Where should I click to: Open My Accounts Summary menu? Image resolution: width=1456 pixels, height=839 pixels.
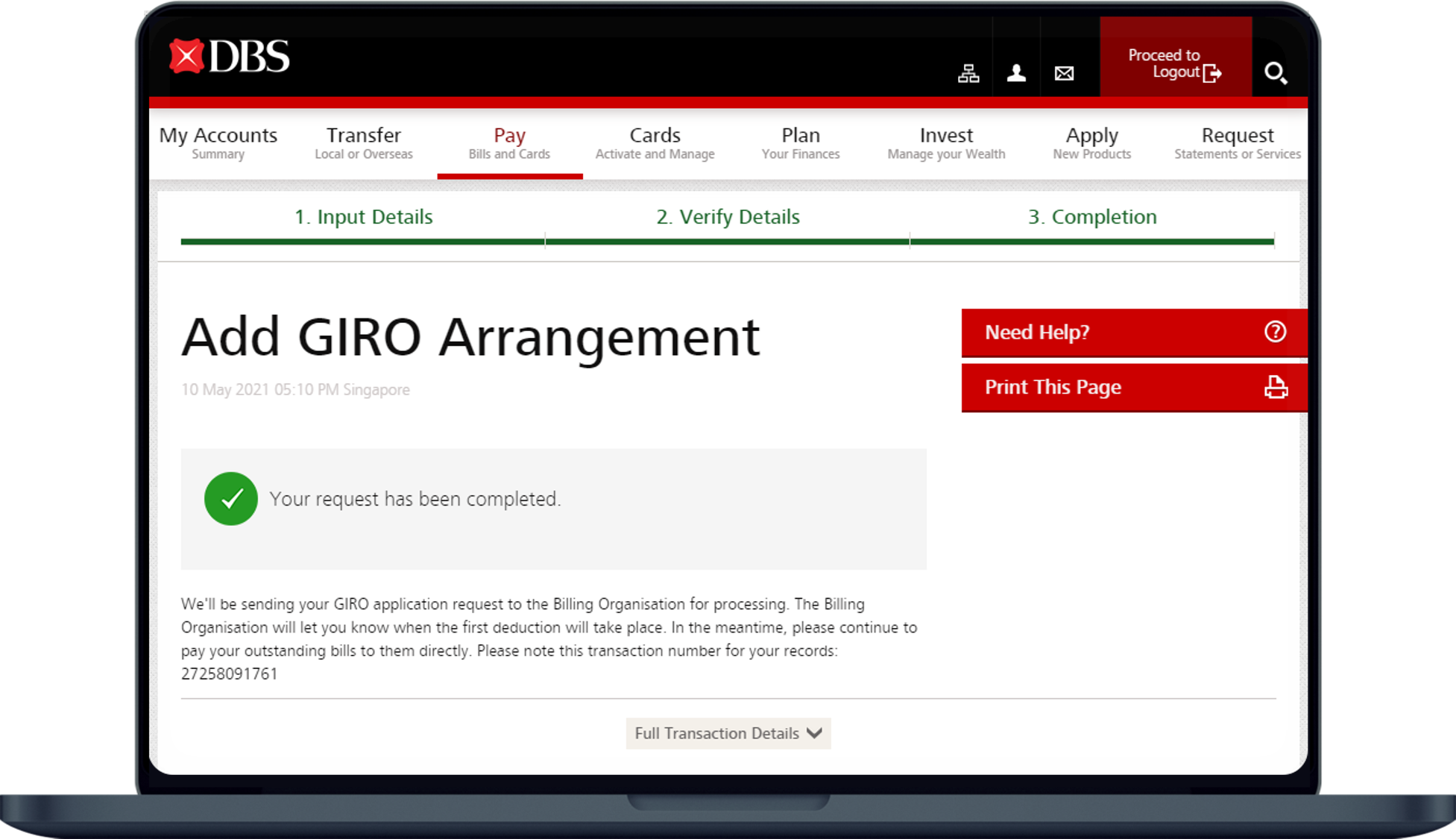tap(218, 143)
